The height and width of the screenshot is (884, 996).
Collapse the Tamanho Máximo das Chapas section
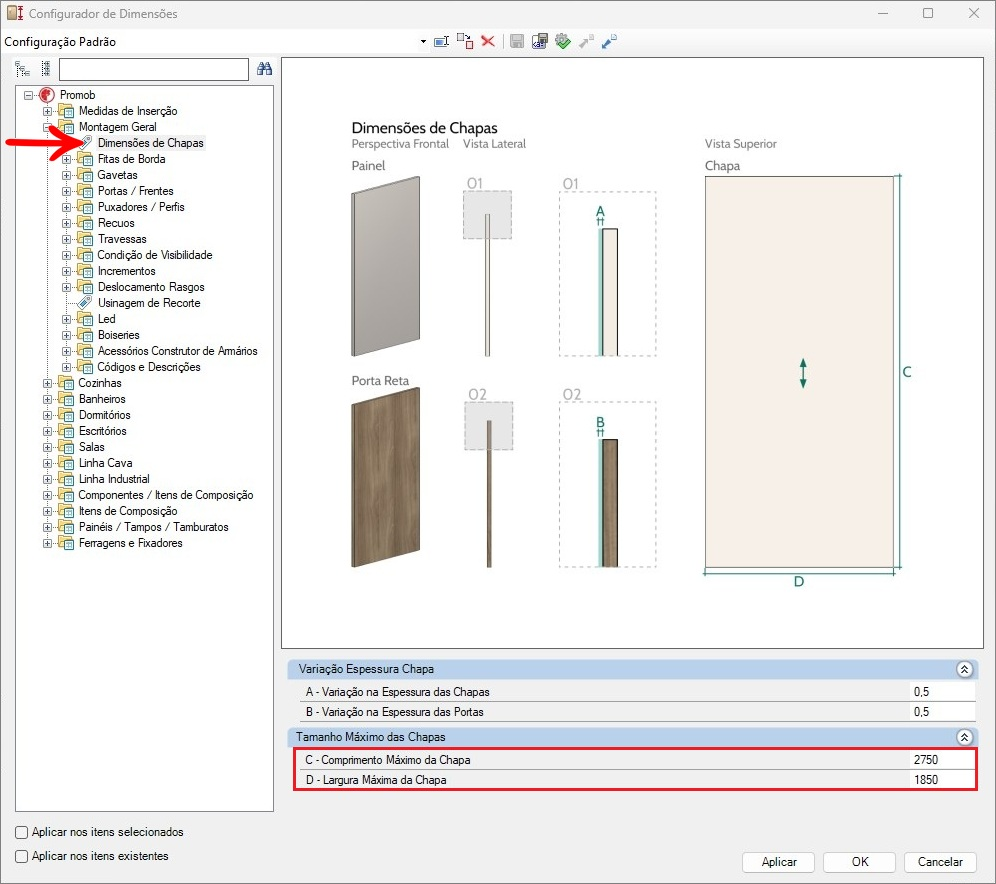point(964,737)
